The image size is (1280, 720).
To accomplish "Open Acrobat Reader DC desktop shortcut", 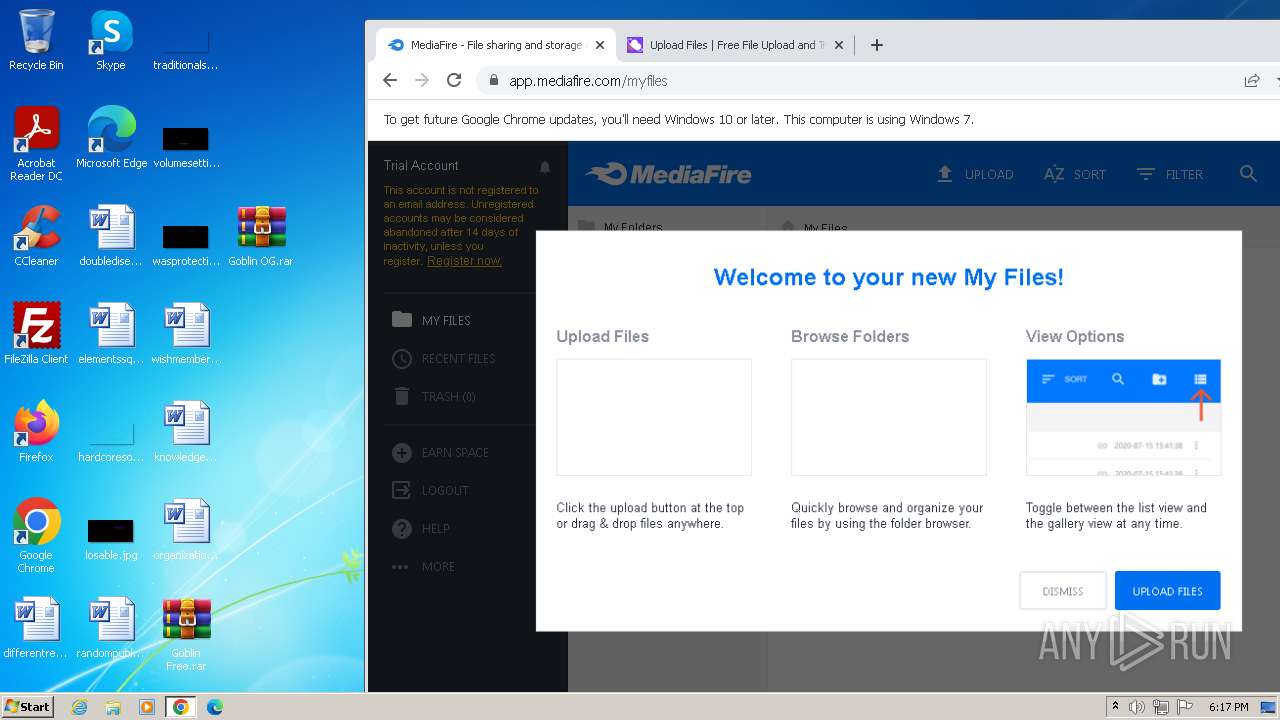I will click(x=36, y=144).
